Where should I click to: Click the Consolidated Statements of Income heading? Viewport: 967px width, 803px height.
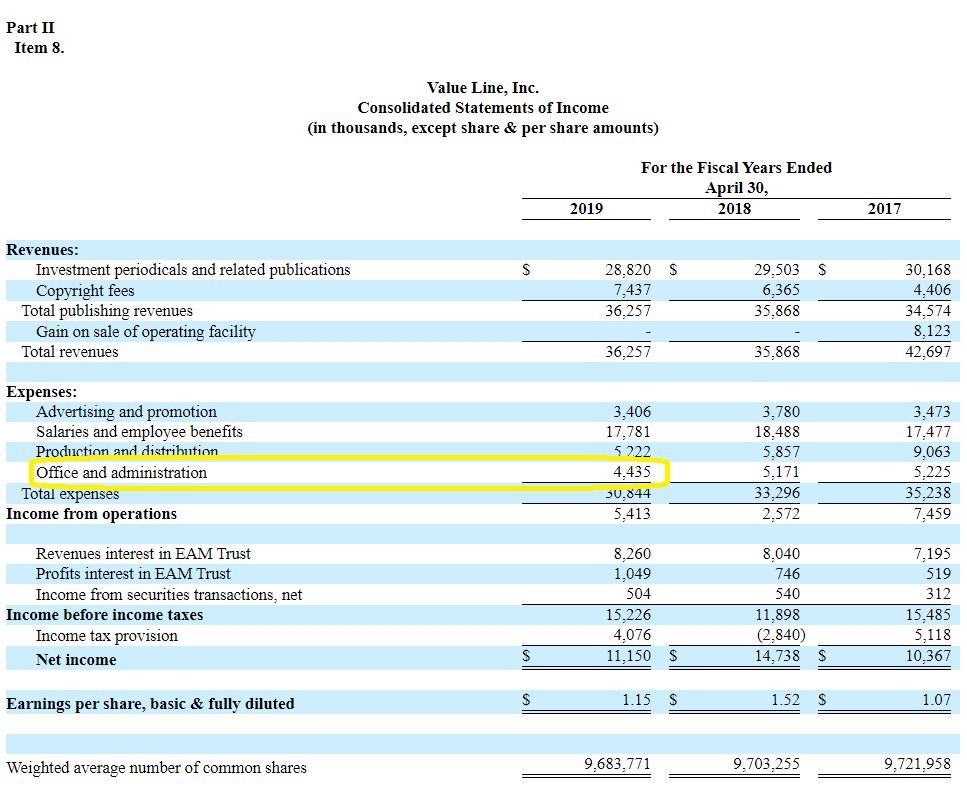(482, 108)
